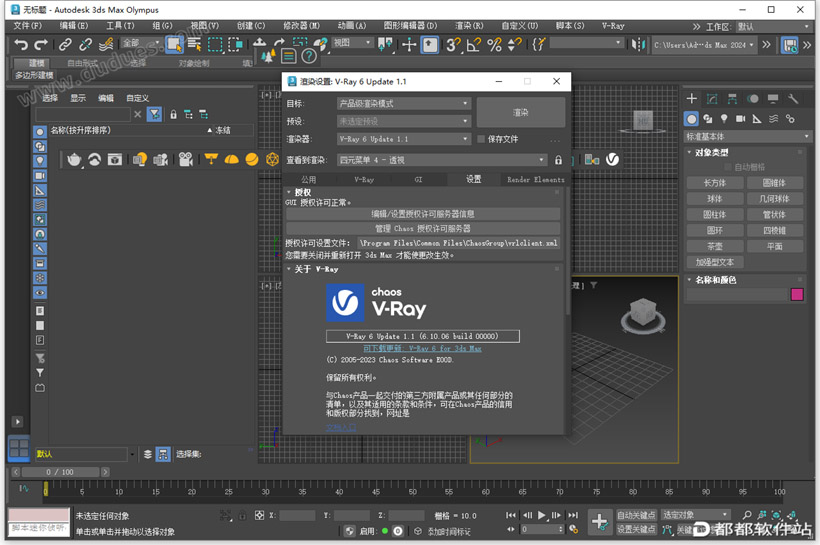This screenshot has height=545, width=820.
Task: Click the round V-Ray logo toolbar icon
Action: (x=612, y=159)
